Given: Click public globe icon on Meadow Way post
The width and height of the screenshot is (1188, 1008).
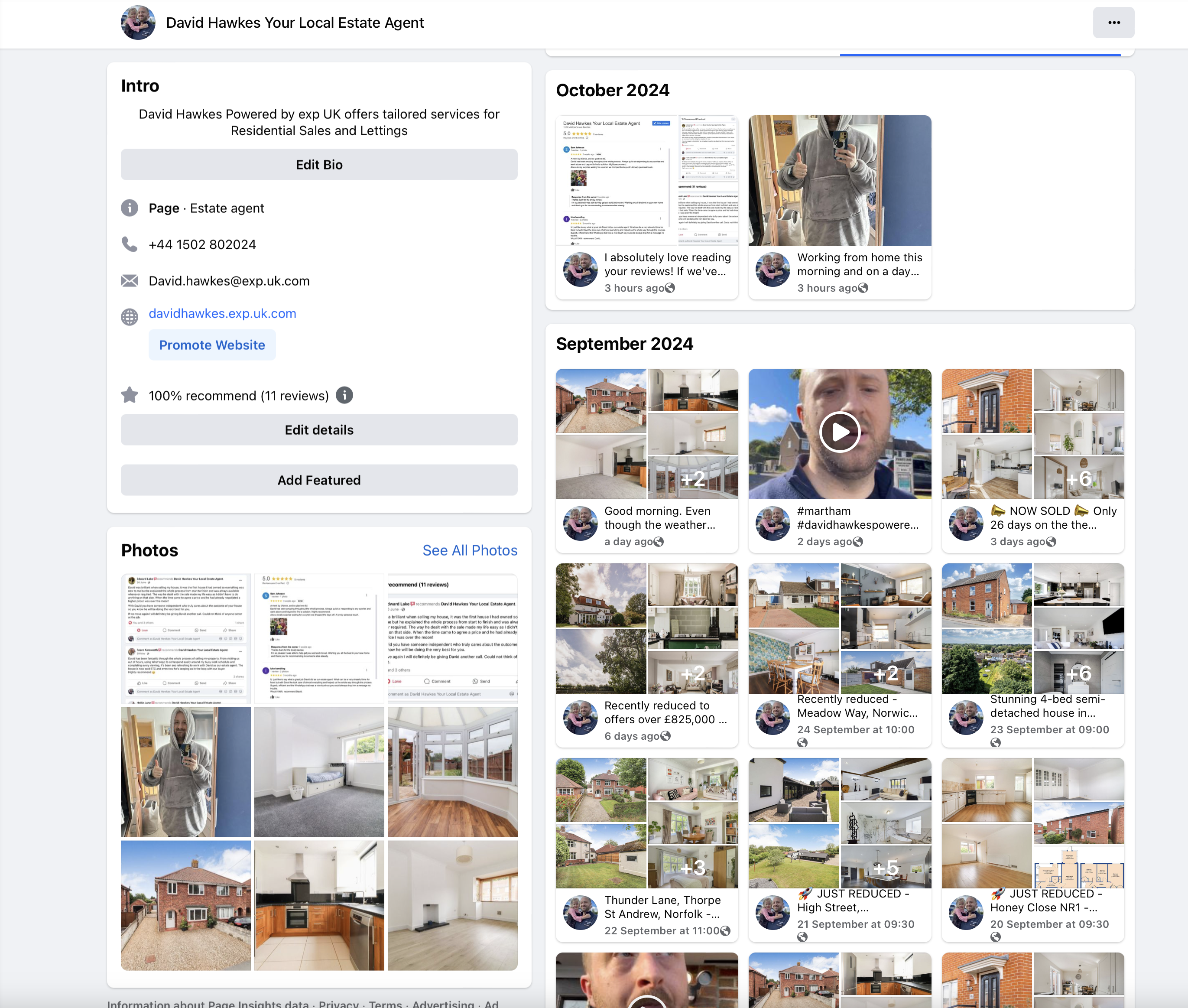Looking at the screenshot, I should 802,742.
